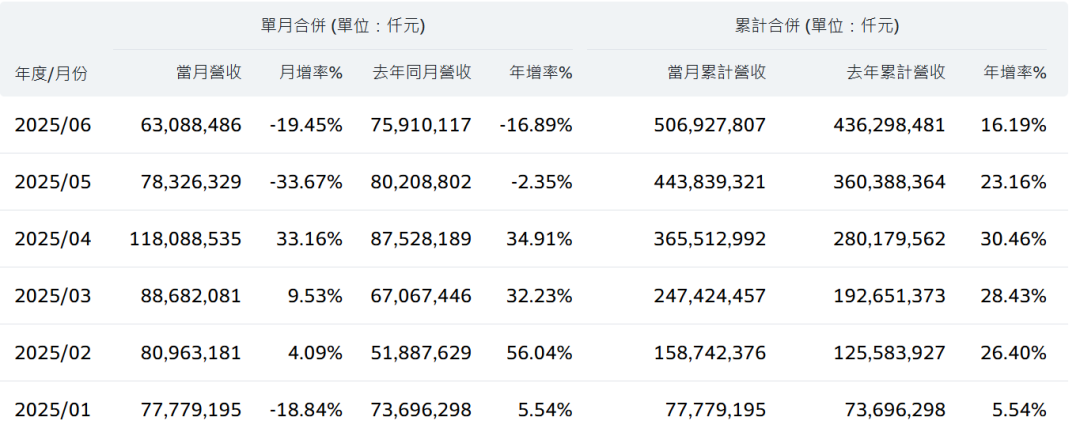Click last year cumulative 436,298,481

(889, 125)
